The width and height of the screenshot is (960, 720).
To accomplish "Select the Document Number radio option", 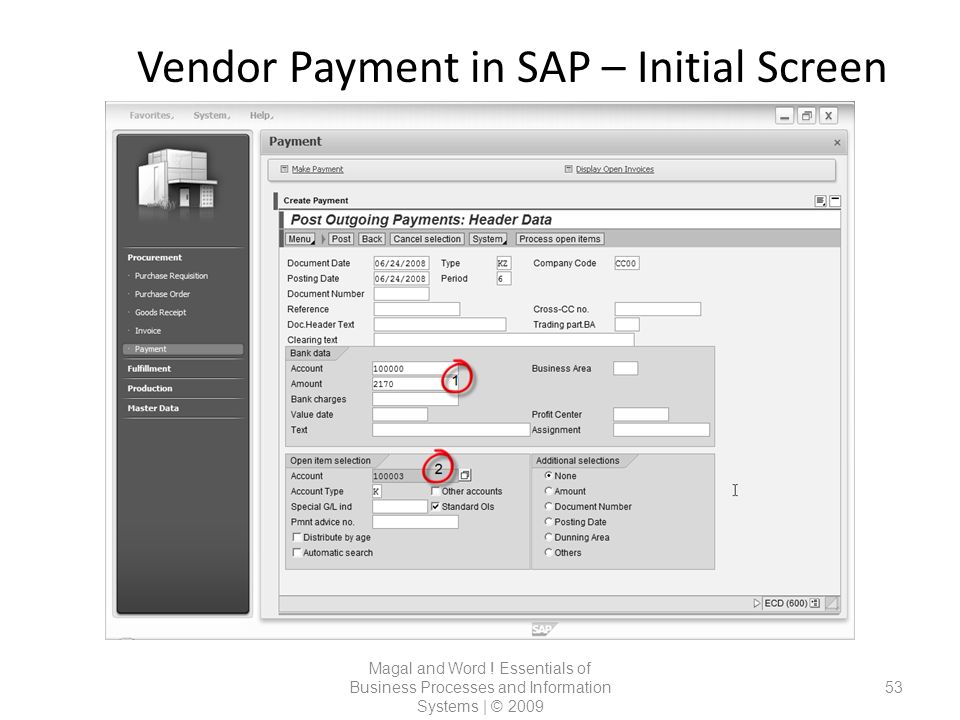I will (549, 506).
